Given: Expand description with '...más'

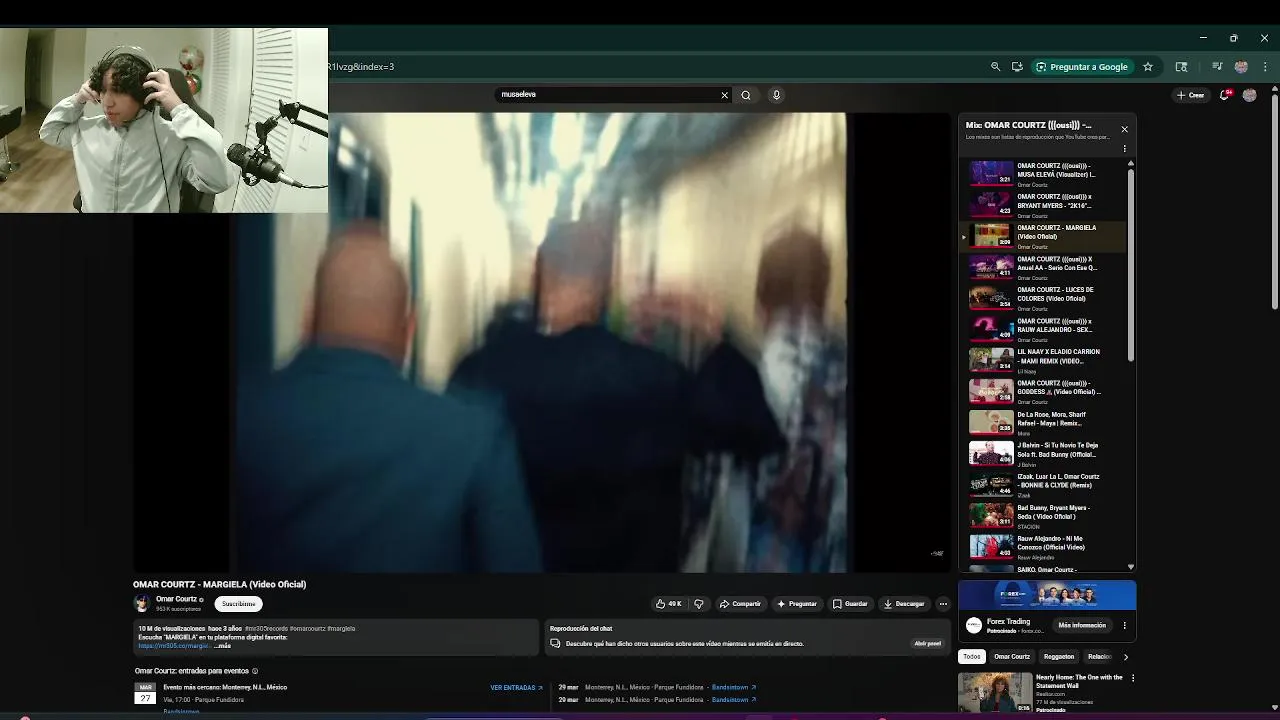Looking at the screenshot, I should tap(222, 646).
